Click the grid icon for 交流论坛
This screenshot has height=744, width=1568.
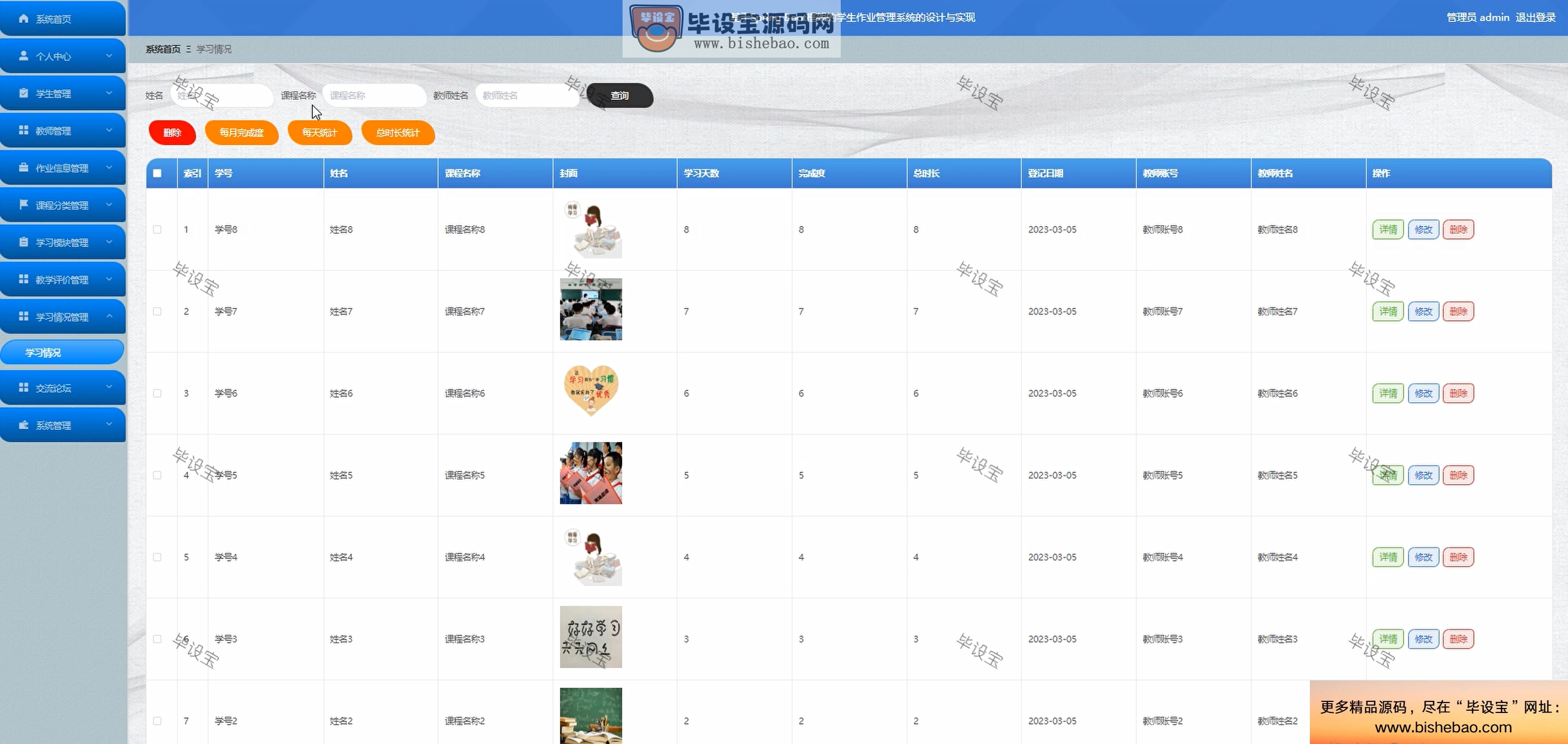24,387
